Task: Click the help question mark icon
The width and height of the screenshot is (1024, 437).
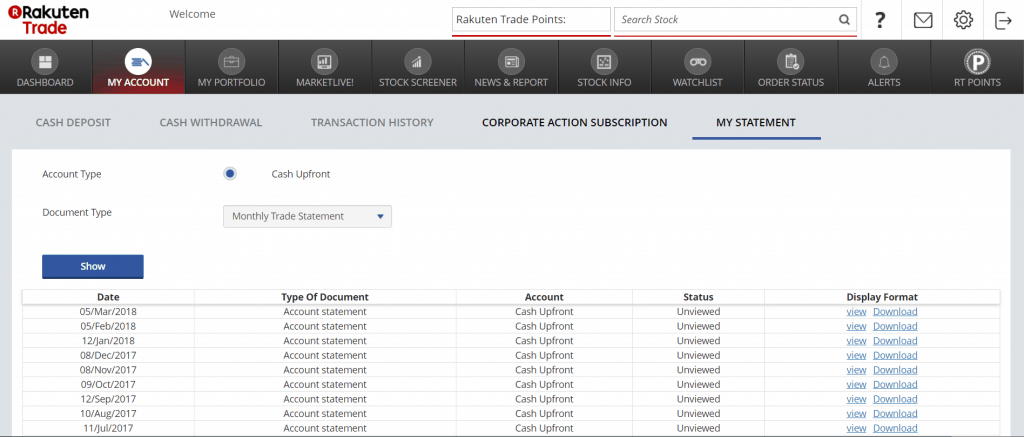Action: pyautogui.click(x=880, y=20)
